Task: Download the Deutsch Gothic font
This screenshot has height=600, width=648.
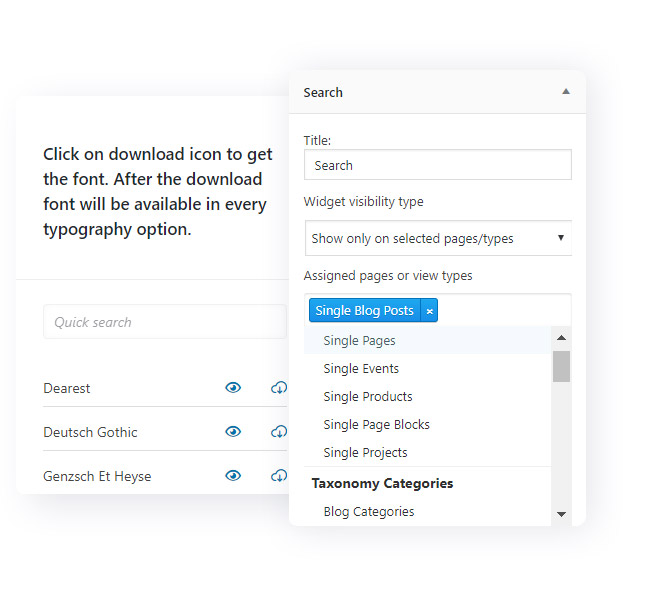Action: [x=279, y=432]
